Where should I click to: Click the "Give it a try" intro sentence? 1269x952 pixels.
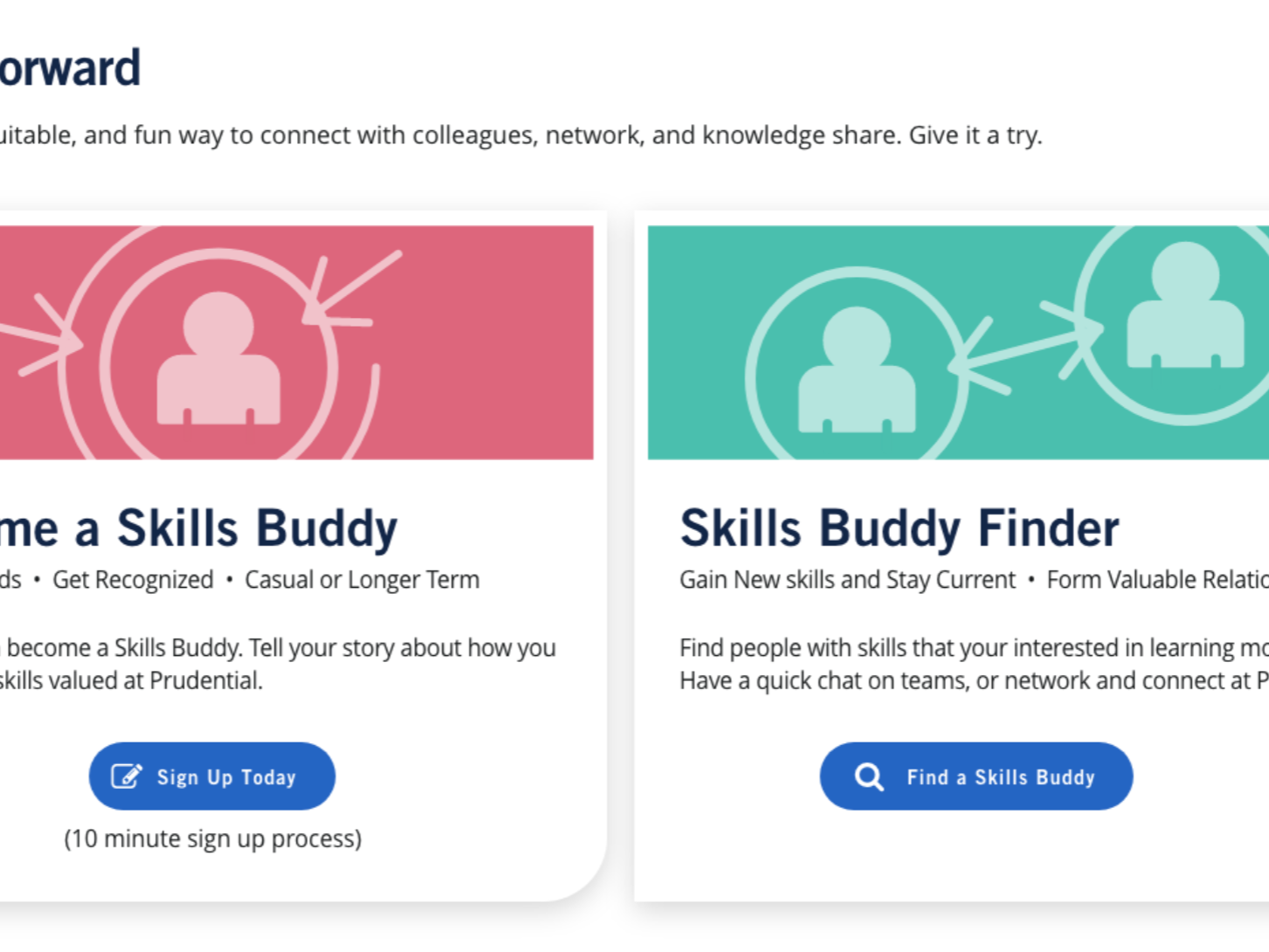[x=975, y=135]
